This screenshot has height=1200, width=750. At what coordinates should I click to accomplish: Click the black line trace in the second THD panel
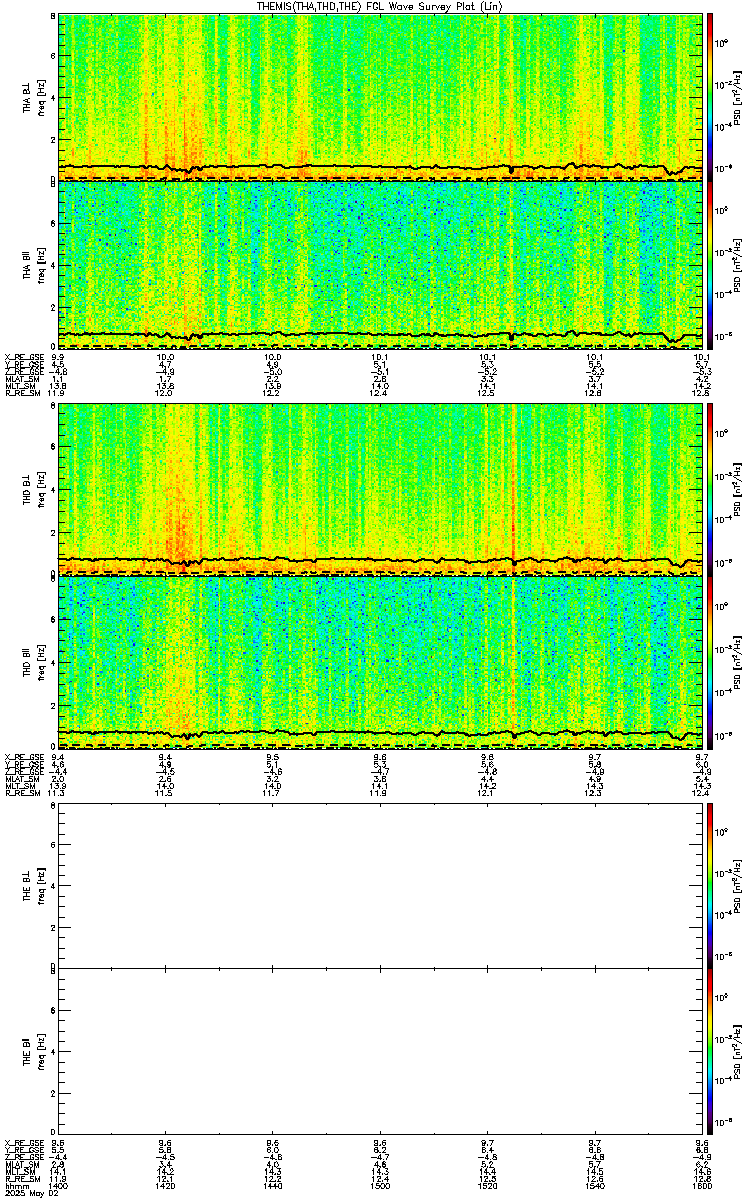coord(380,732)
